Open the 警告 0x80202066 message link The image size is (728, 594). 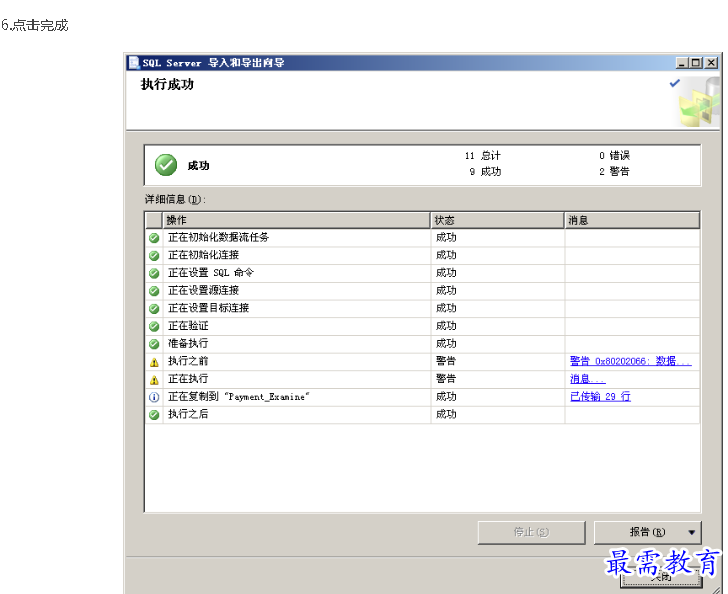click(630, 361)
